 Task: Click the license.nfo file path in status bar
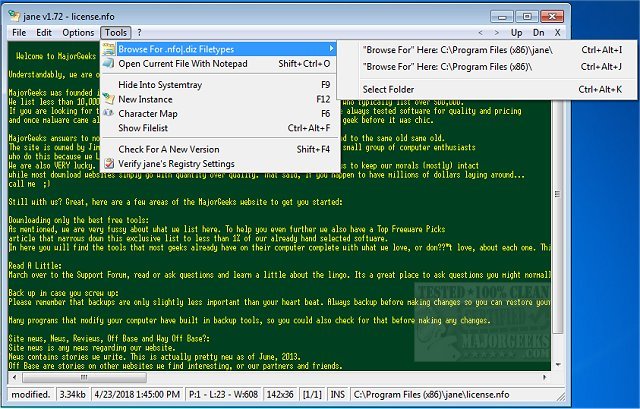tap(431, 394)
